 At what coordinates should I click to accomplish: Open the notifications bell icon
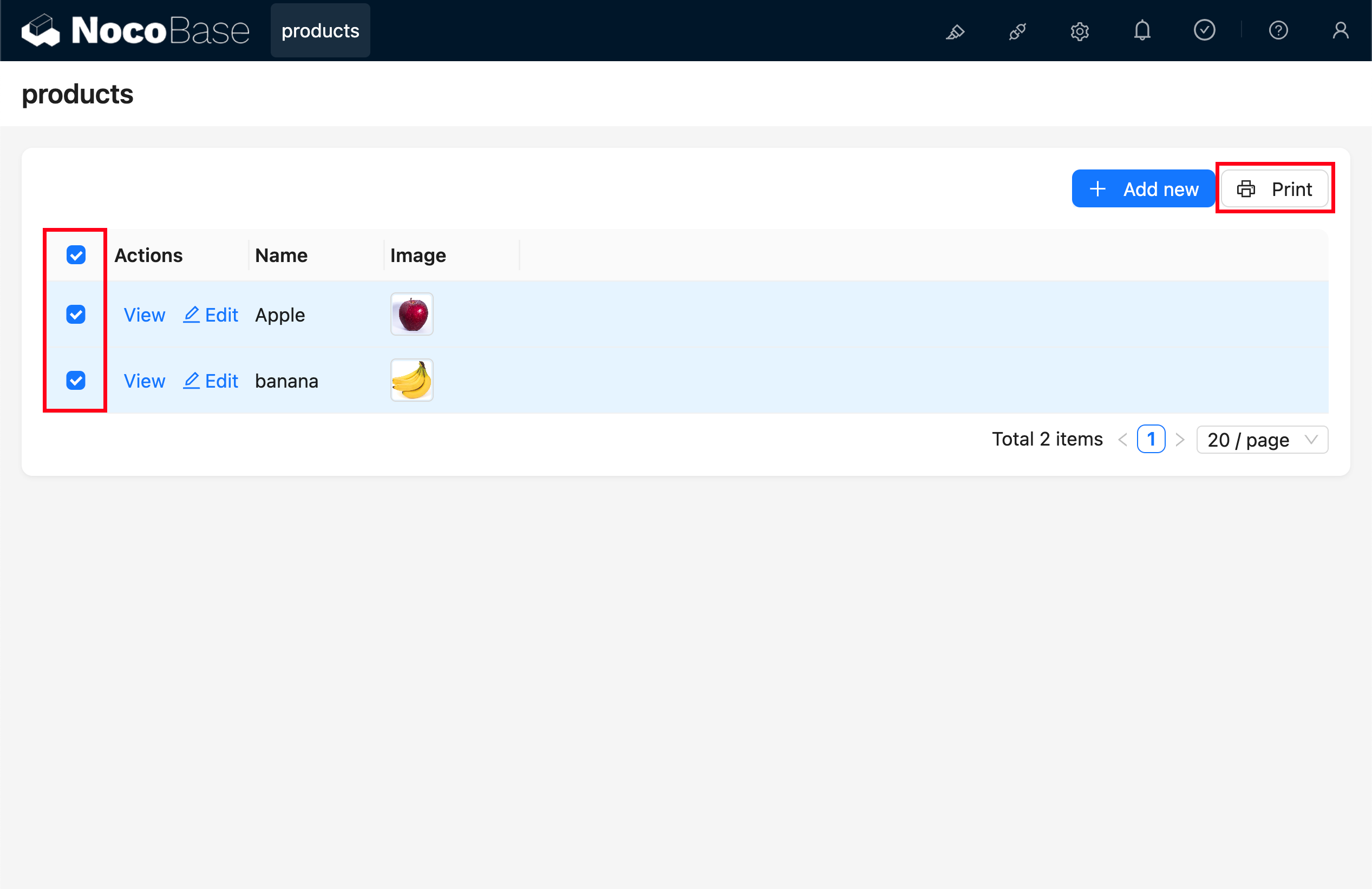click(x=1142, y=30)
